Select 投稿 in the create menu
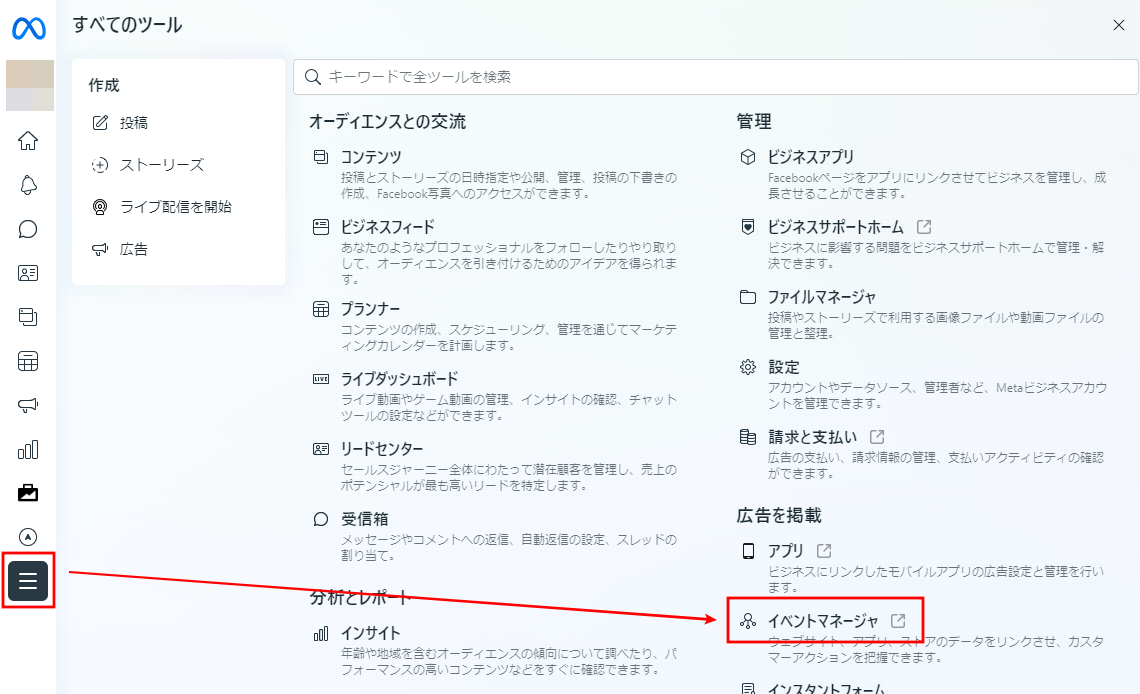Viewport: 1140px width, 694px height. [x=133, y=123]
